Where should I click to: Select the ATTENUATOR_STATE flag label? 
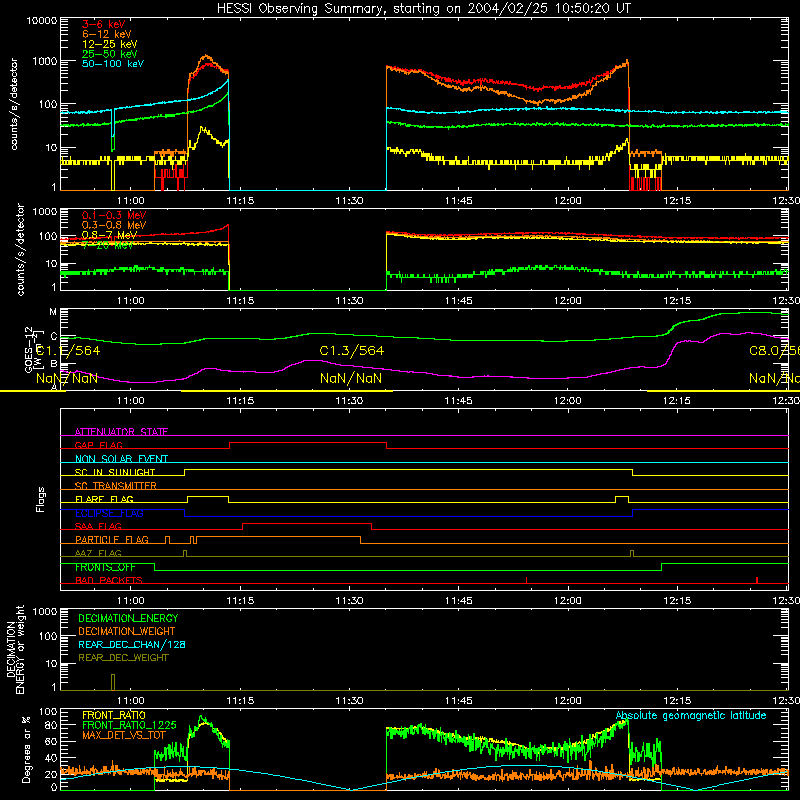(121, 432)
